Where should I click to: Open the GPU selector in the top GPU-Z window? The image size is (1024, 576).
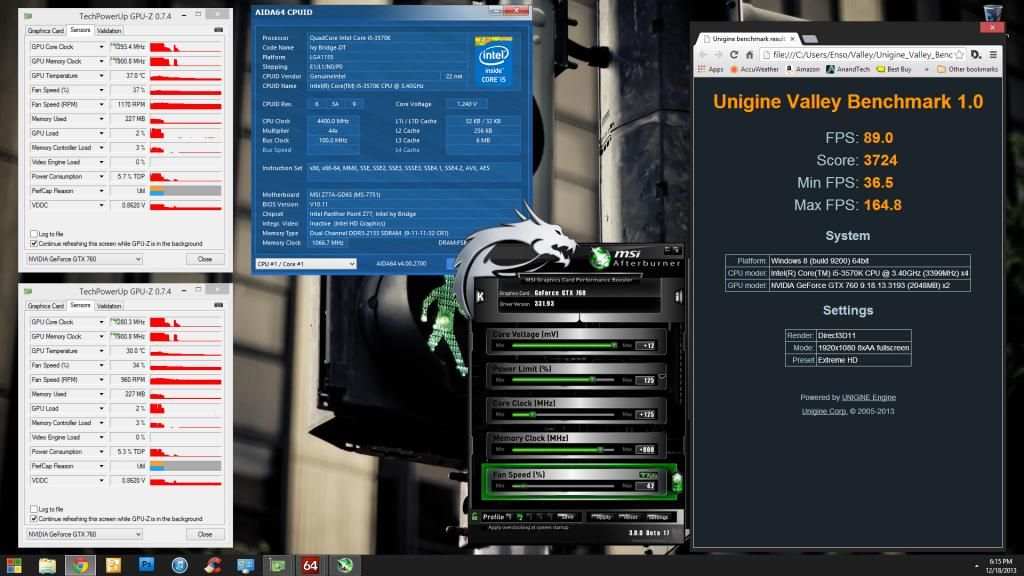(x=84, y=259)
